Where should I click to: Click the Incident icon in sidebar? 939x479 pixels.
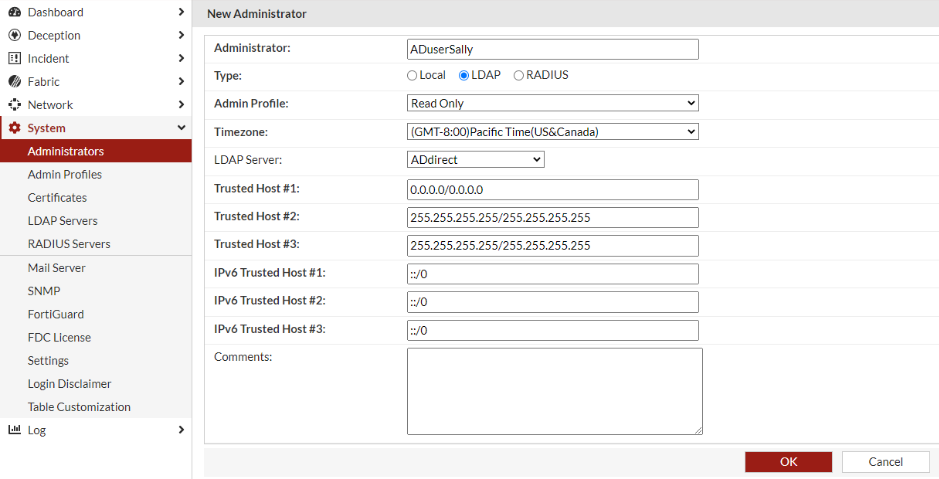coord(14,58)
